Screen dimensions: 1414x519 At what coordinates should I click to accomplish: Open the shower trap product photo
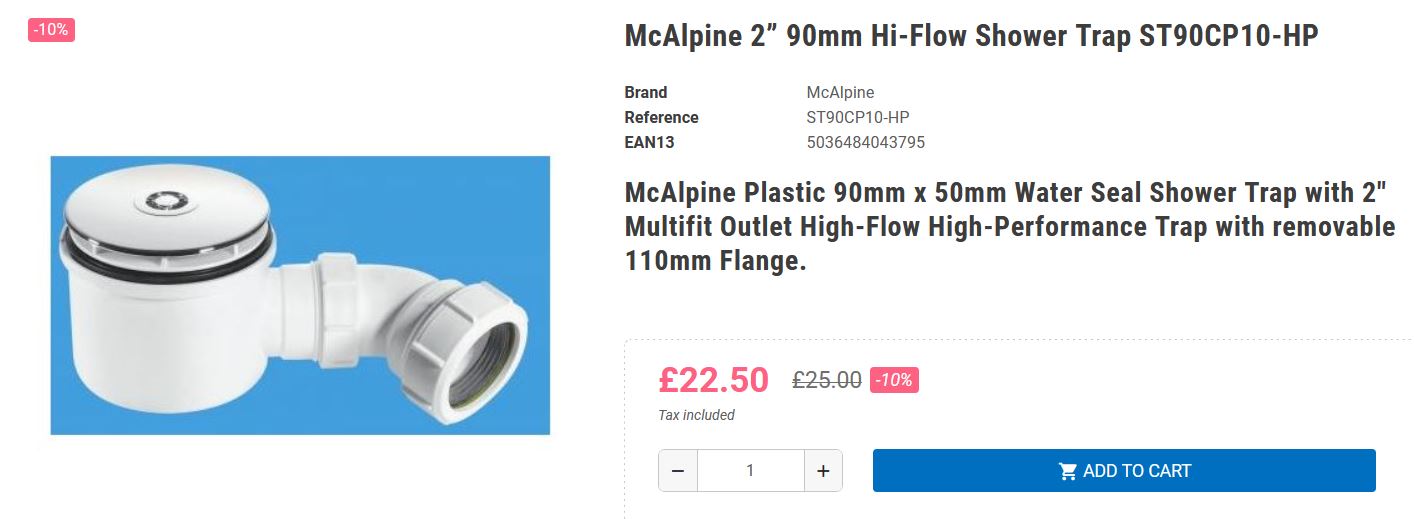pyautogui.click(x=300, y=295)
